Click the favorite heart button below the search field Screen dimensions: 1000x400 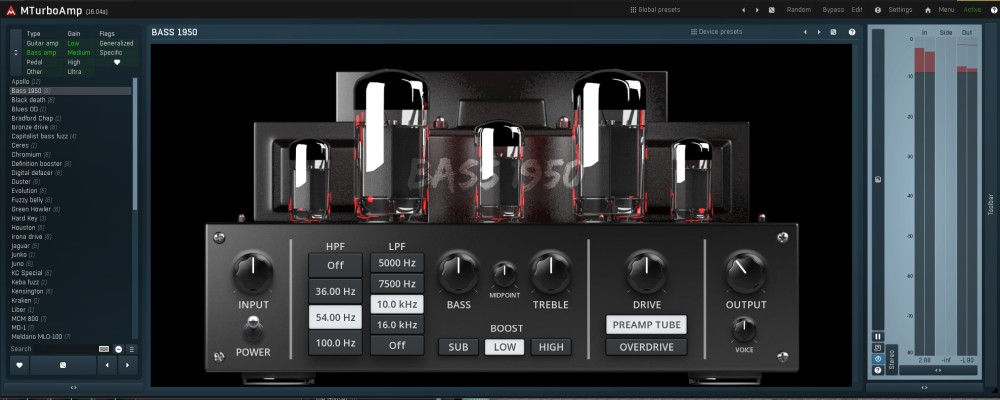(x=20, y=365)
